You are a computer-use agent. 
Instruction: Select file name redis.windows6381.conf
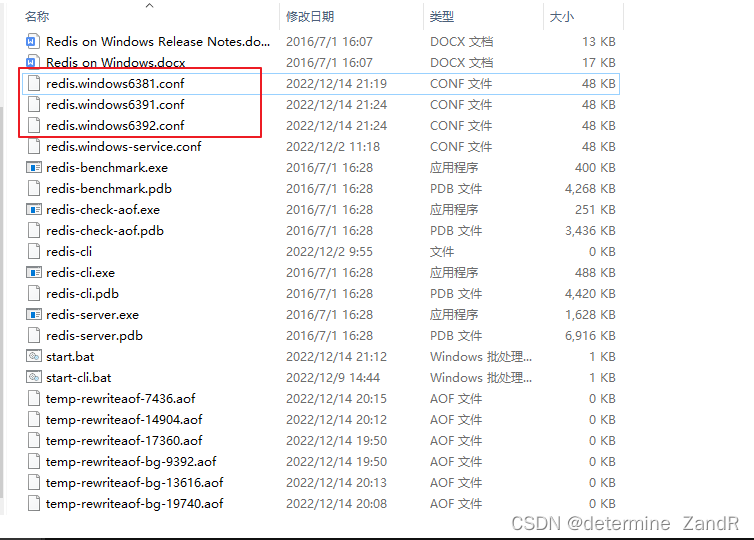click(115, 84)
